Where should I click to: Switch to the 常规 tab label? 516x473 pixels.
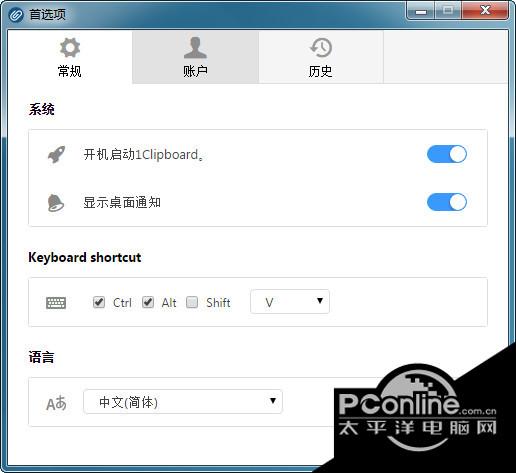(70, 71)
